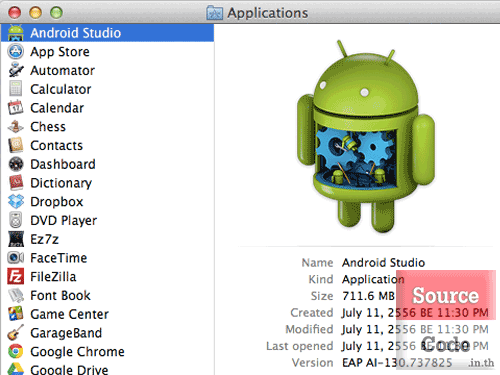Click the Ez7z icon
The width and height of the screenshot is (500, 375).
pos(16,239)
